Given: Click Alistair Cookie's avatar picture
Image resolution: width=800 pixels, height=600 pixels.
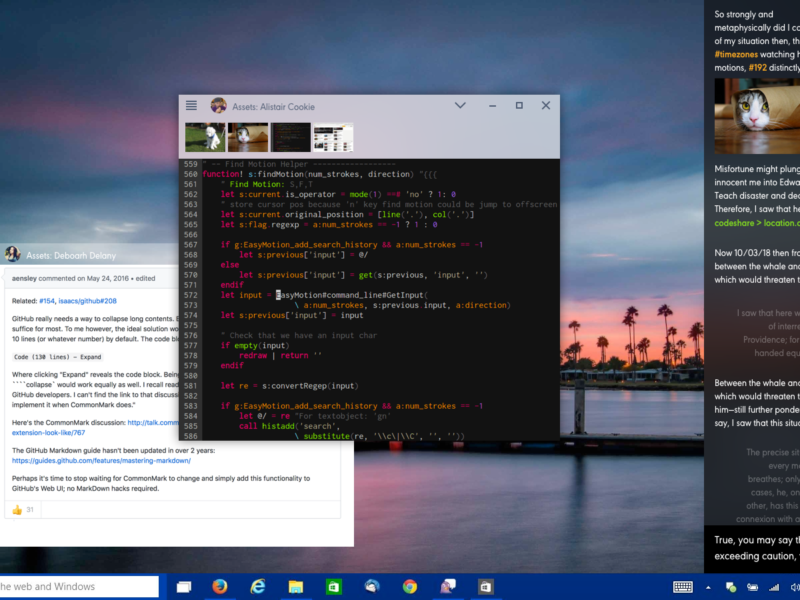Looking at the screenshot, I should click(x=218, y=106).
